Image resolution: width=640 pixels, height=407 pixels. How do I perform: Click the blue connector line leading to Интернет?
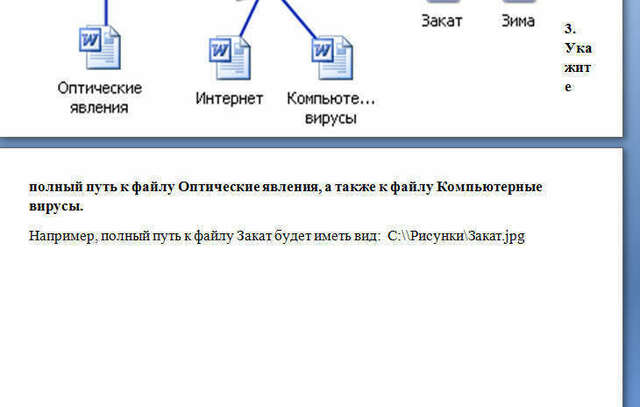click(x=249, y=19)
